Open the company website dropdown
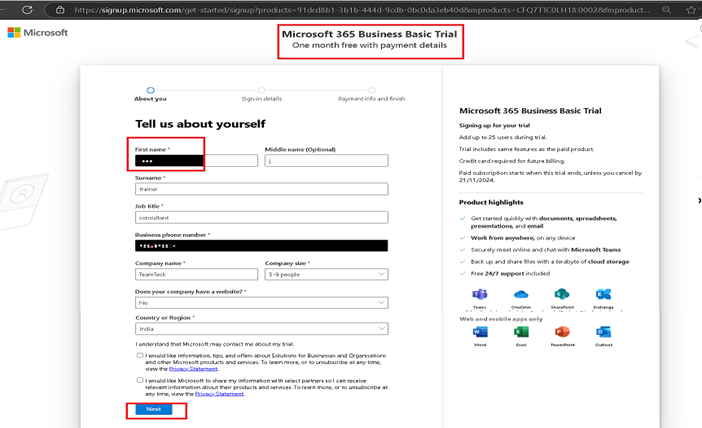This screenshot has width=702, height=428. (x=261, y=303)
